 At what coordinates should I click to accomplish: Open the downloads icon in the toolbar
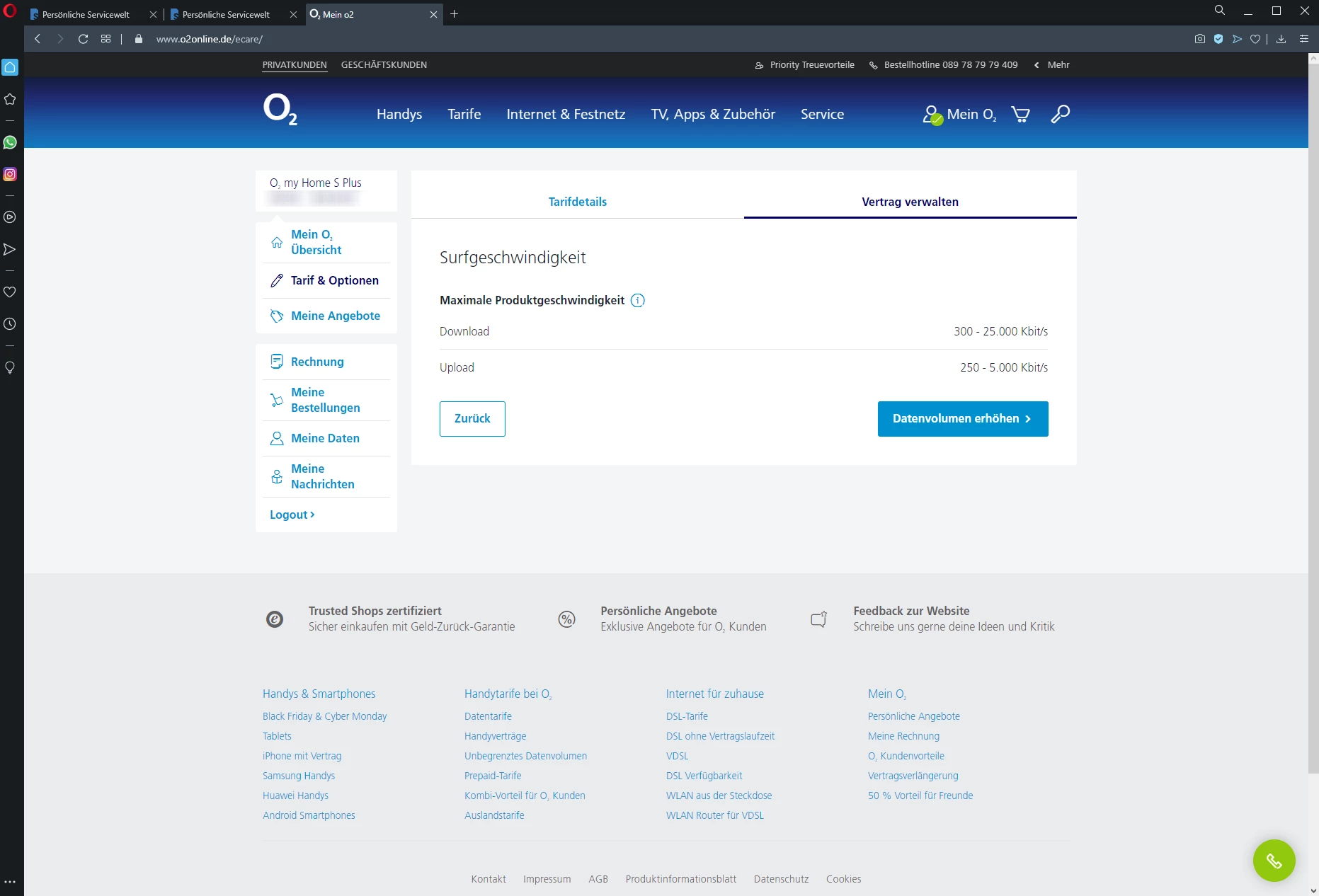coord(1281,39)
